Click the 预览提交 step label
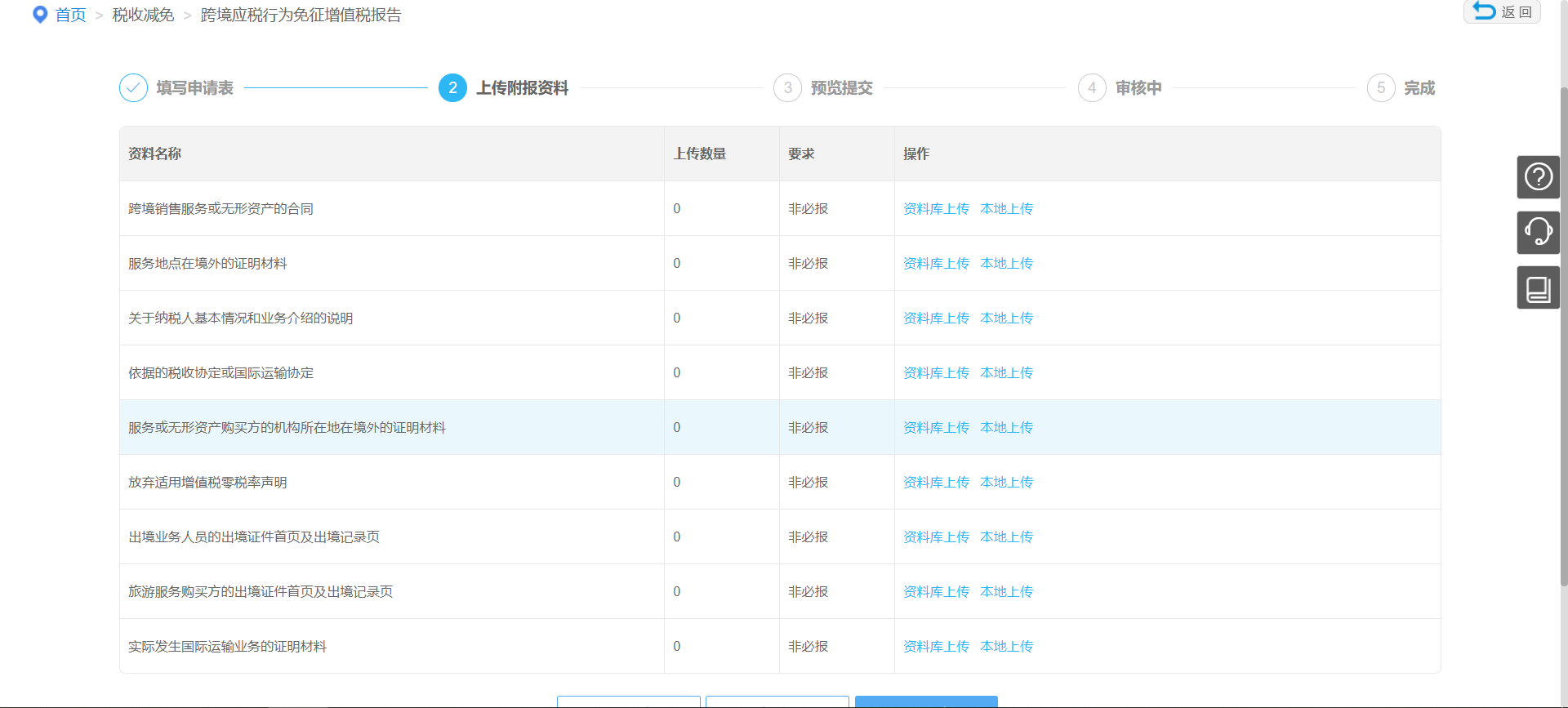This screenshot has width=1568, height=708. point(841,87)
